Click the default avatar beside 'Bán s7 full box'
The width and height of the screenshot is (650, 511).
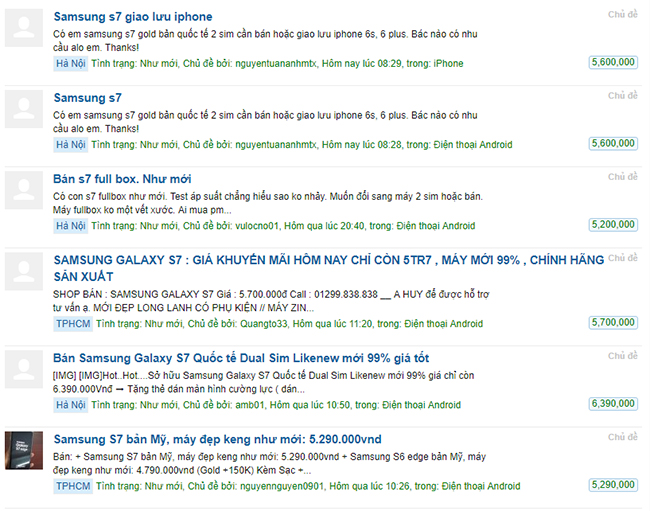[x=25, y=190]
